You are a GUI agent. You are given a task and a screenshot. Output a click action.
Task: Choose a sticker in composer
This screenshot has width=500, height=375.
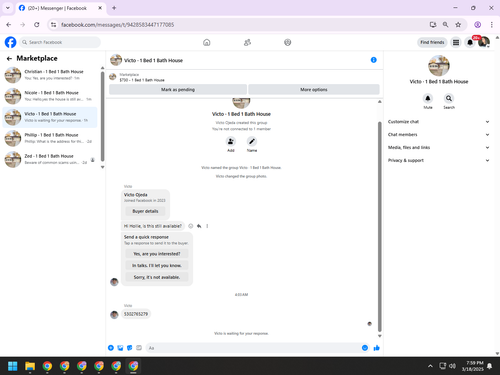(x=130, y=348)
